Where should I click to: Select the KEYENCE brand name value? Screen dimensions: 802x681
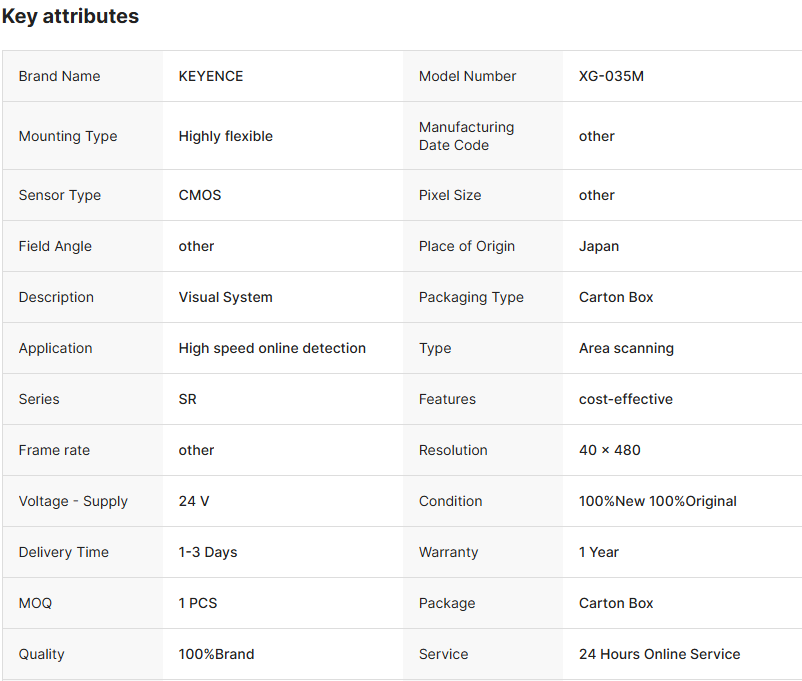tap(211, 76)
